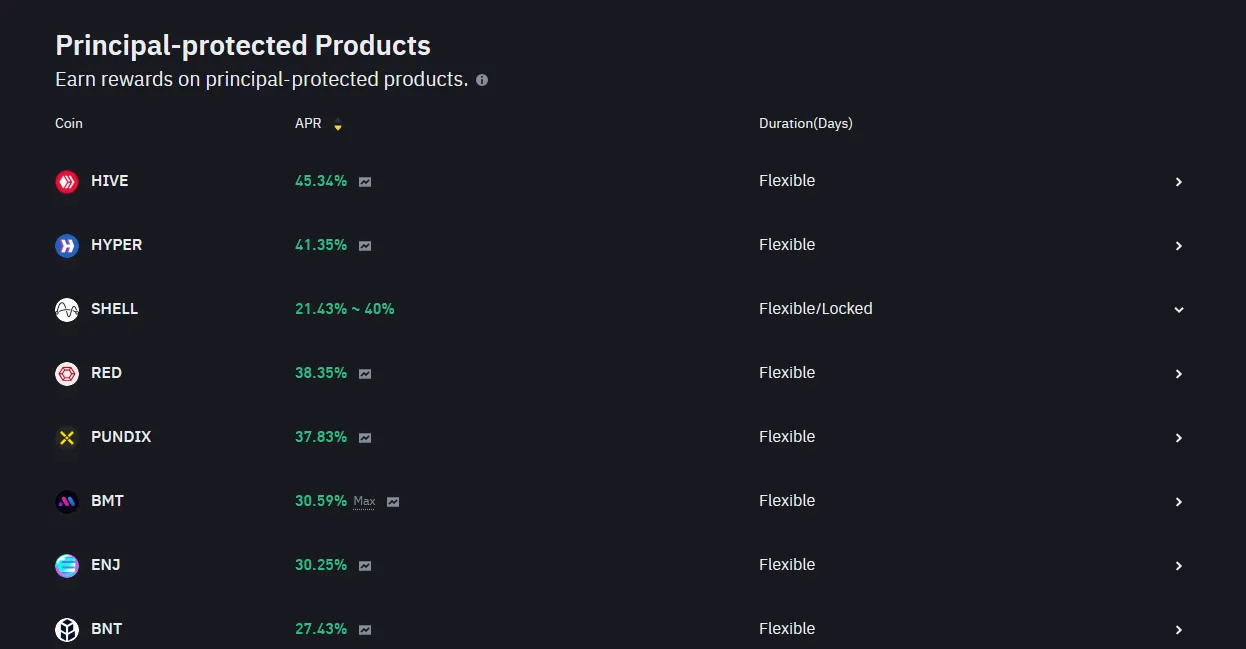Viewport: 1246px width, 649px height.
Task: Click the chart icon next to BMT Max
Action: [x=393, y=502]
